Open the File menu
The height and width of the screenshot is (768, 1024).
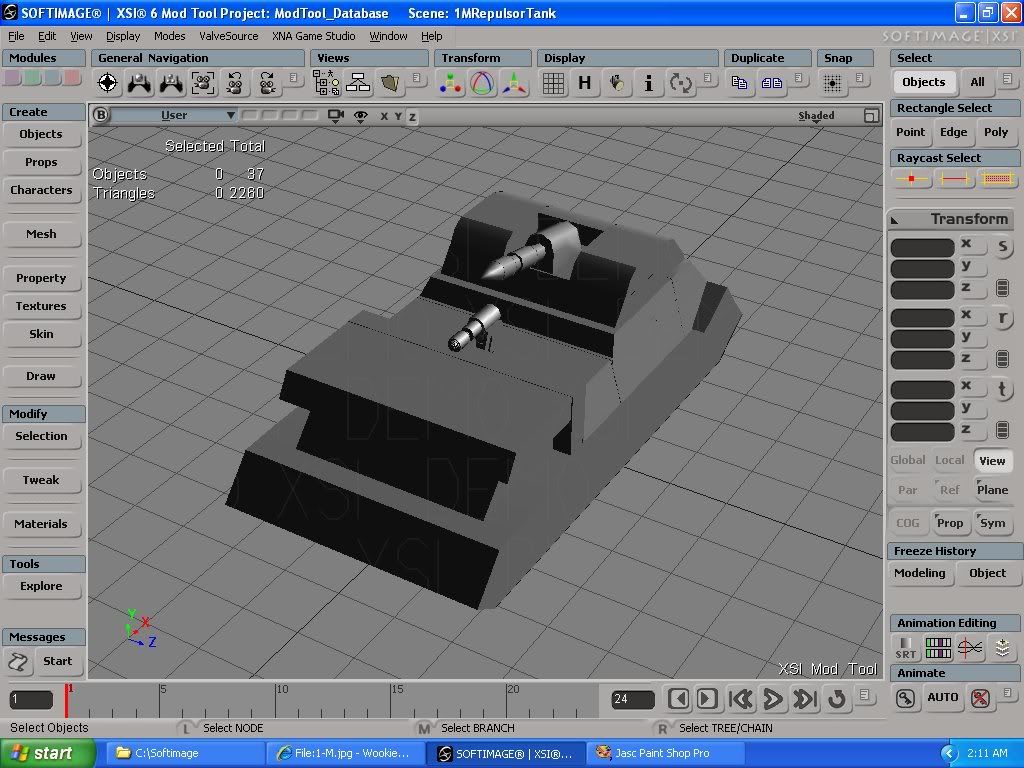coord(16,36)
